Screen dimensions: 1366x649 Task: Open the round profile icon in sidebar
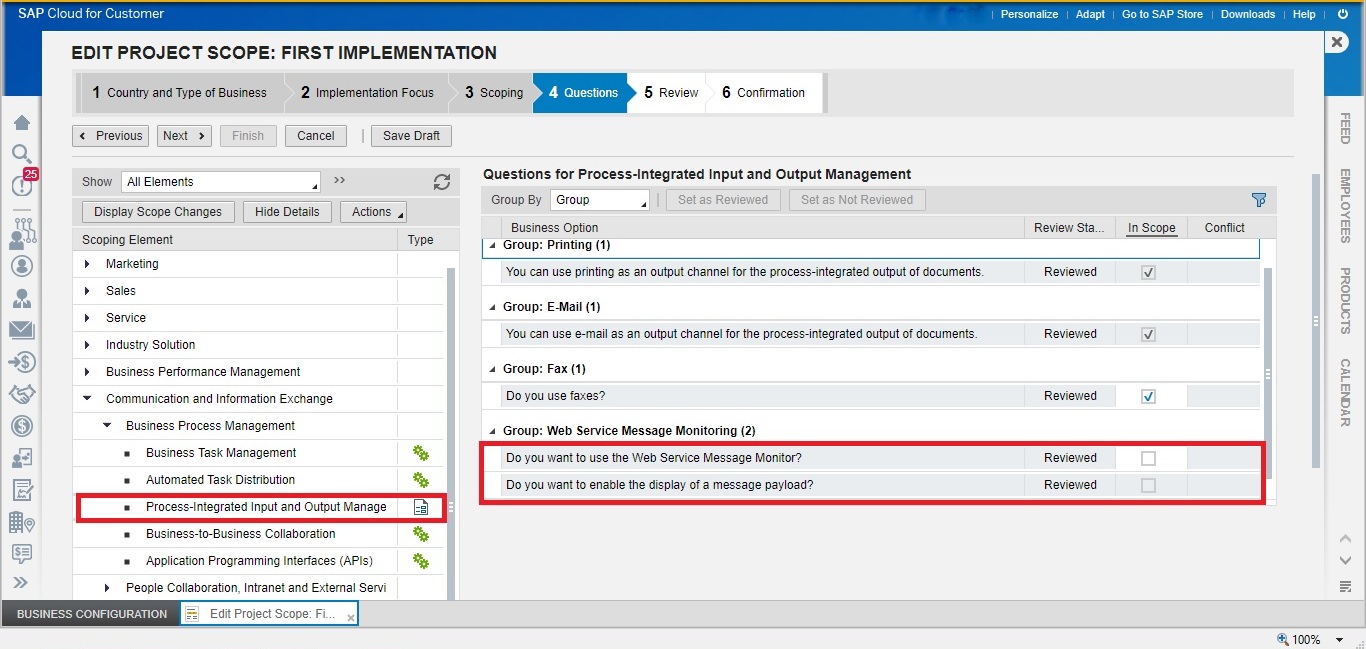[x=21, y=266]
